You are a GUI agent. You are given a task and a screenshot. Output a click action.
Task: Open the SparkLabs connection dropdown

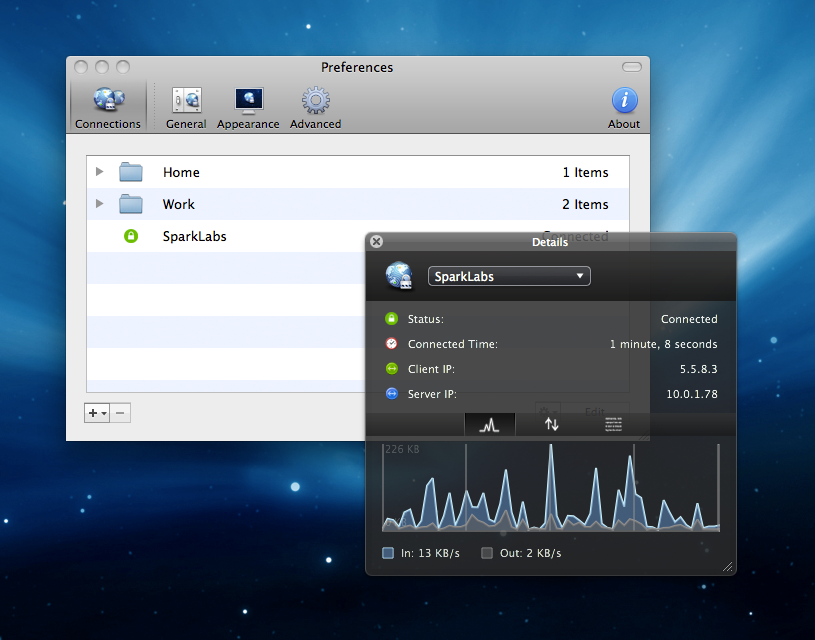click(x=509, y=277)
